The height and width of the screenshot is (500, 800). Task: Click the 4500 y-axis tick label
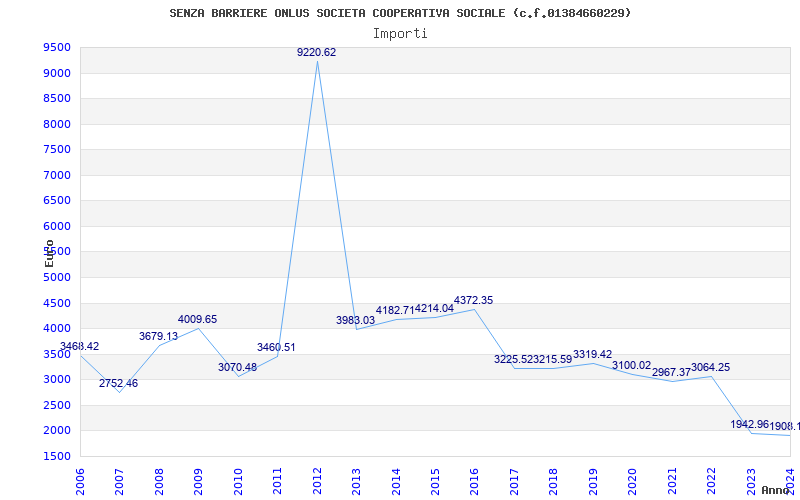57,303
